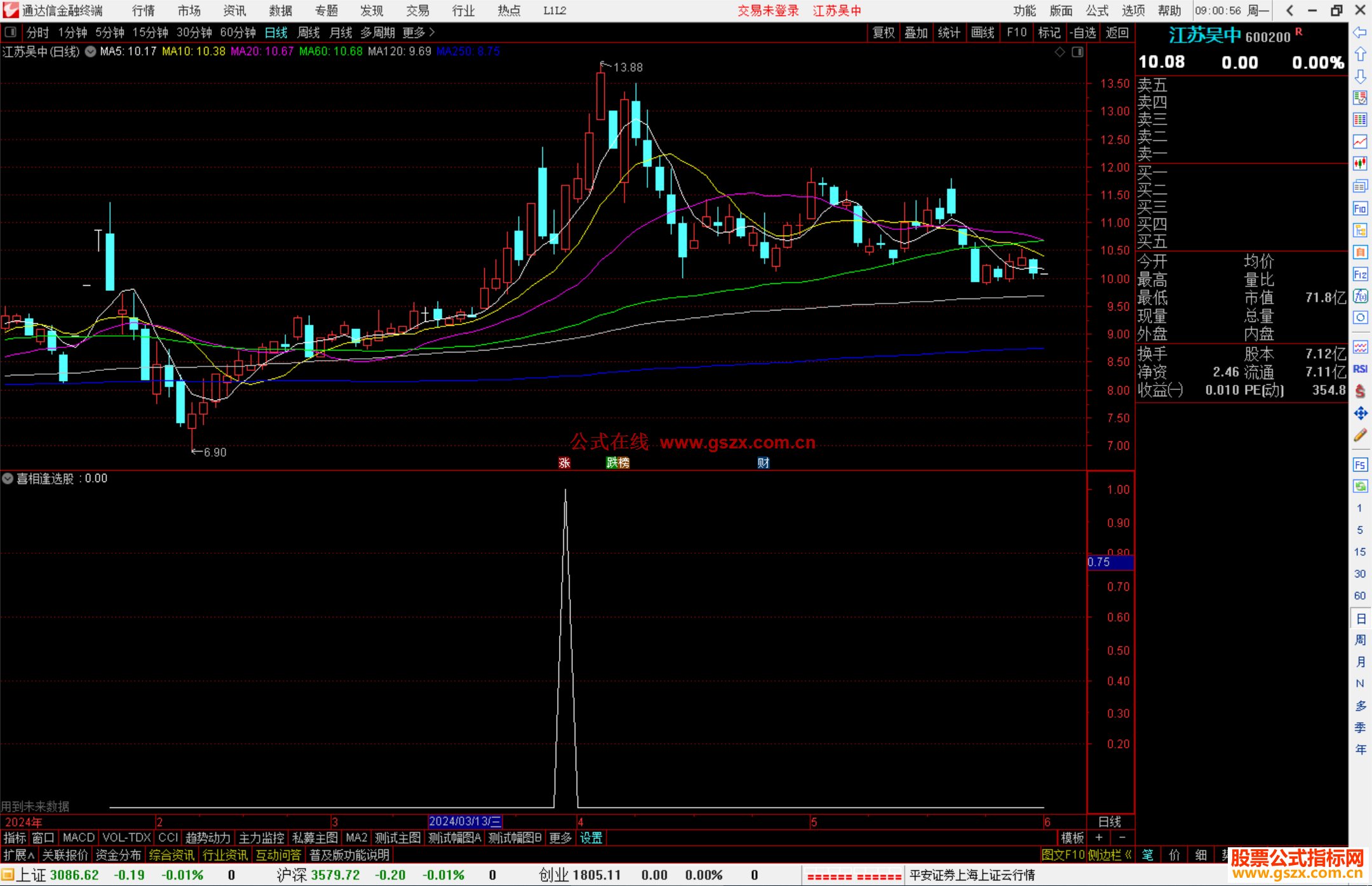Open the formula f(x) icon in sidebar
This screenshot has height=886, width=1372.
(x=1360, y=296)
